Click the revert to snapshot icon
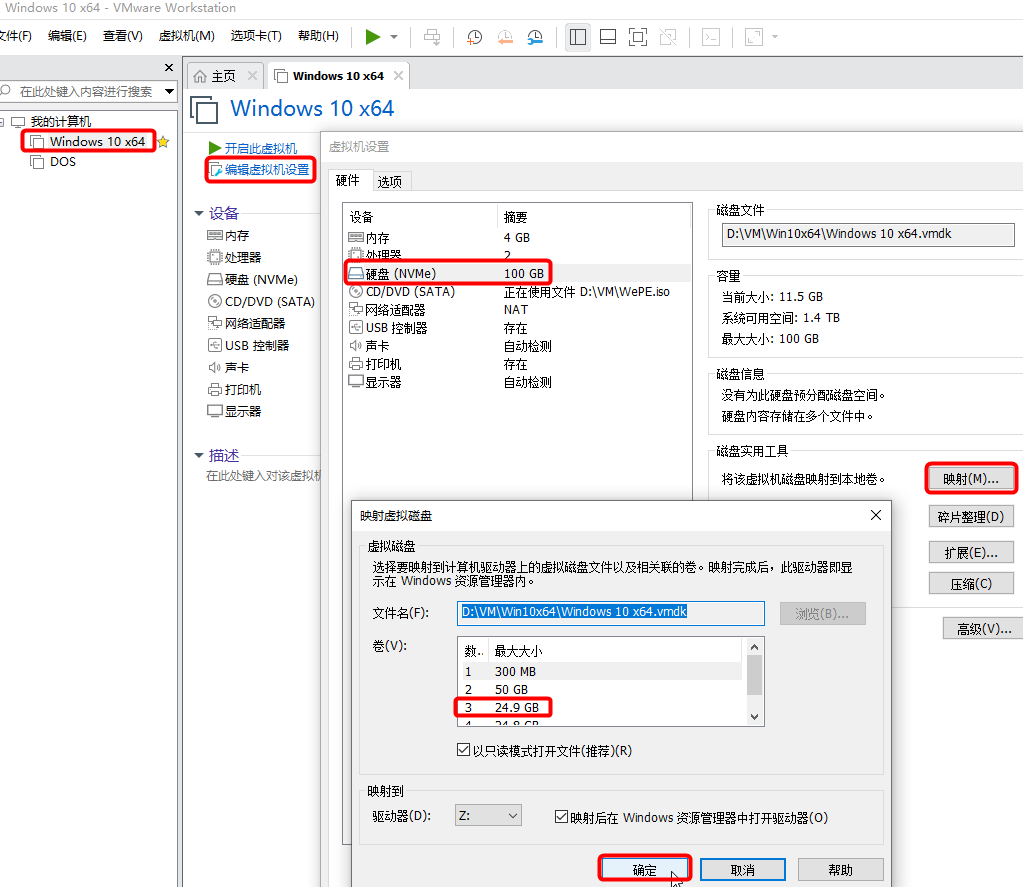This screenshot has height=887, width=1023. (505, 37)
